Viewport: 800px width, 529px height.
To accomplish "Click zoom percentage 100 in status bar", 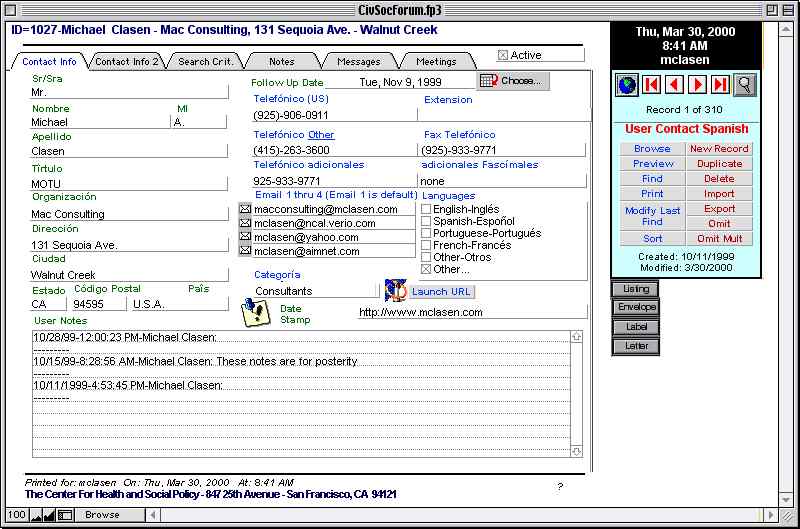I will (17, 515).
